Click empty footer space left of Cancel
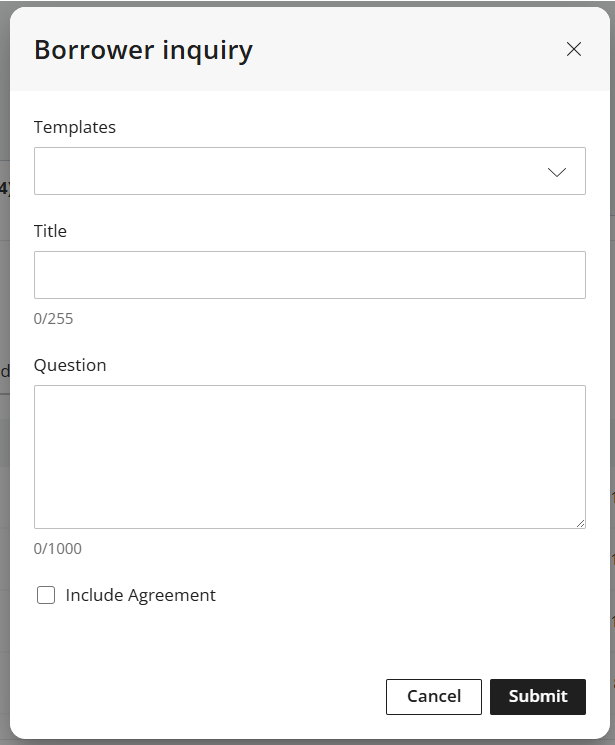615x745 pixels. coord(200,697)
